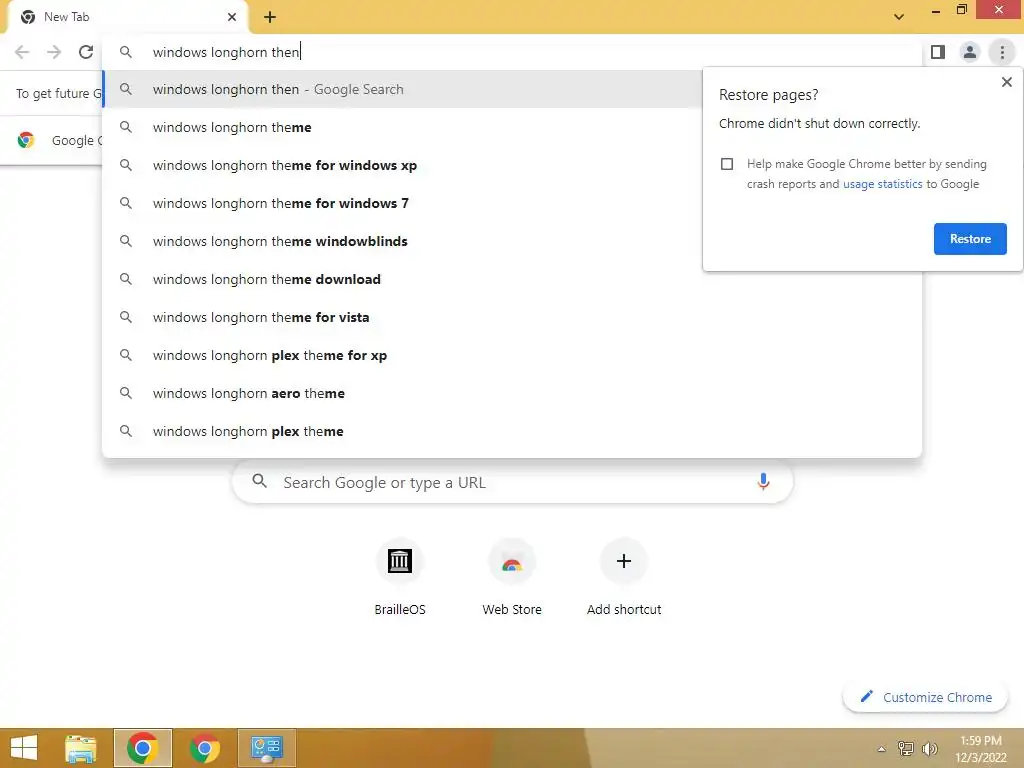Click the Restore button

point(970,239)
